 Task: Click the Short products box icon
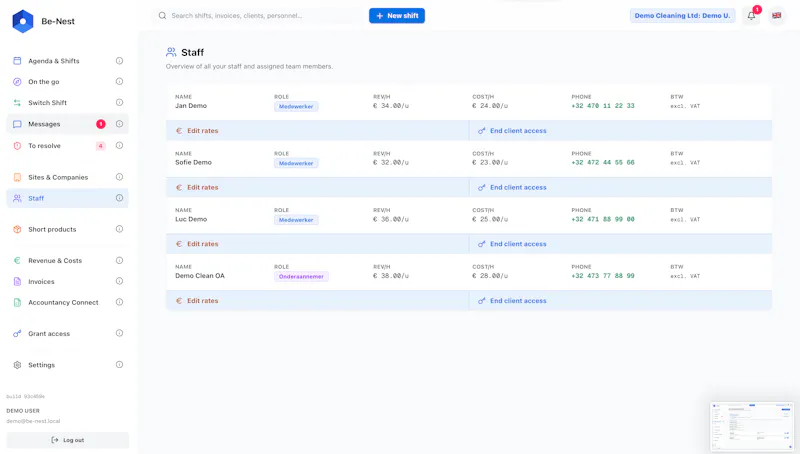point(17,229)
